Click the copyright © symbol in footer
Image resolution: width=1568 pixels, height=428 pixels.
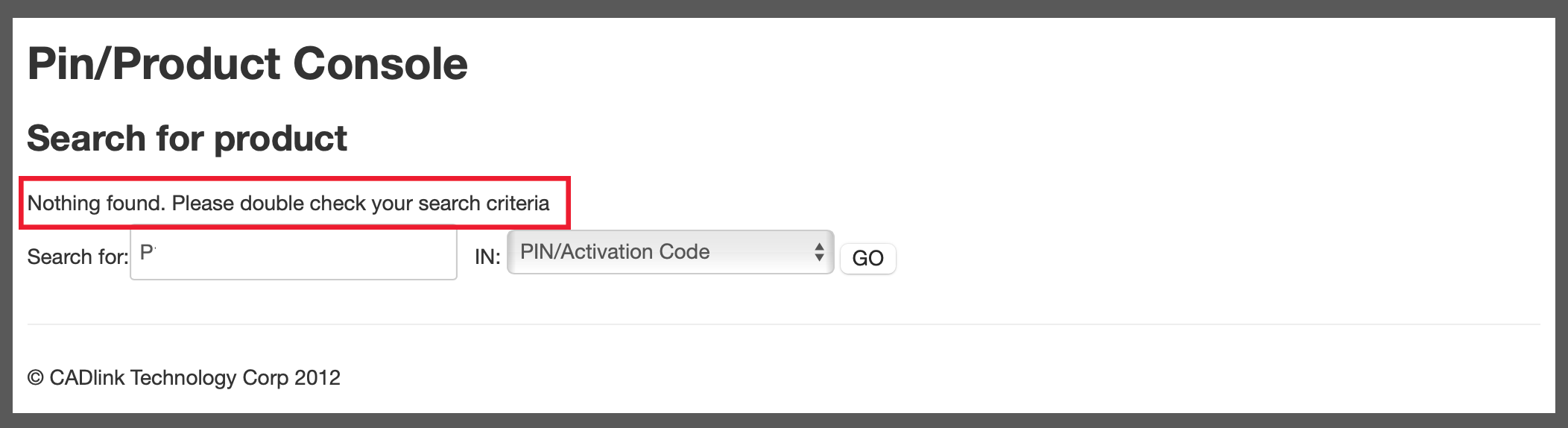[35, 378]
